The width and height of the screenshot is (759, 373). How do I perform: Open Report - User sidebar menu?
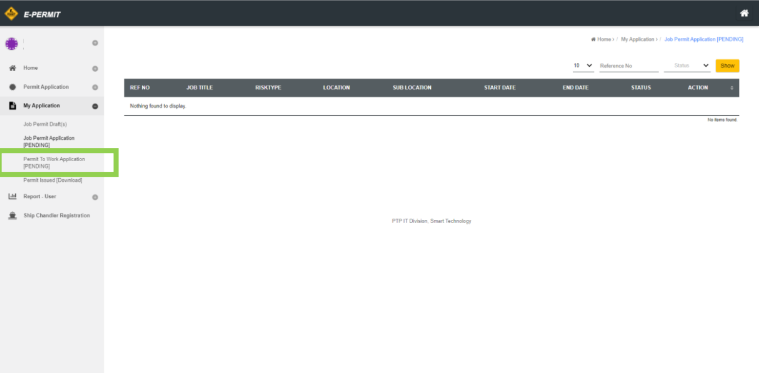click(x=40, y=196)
